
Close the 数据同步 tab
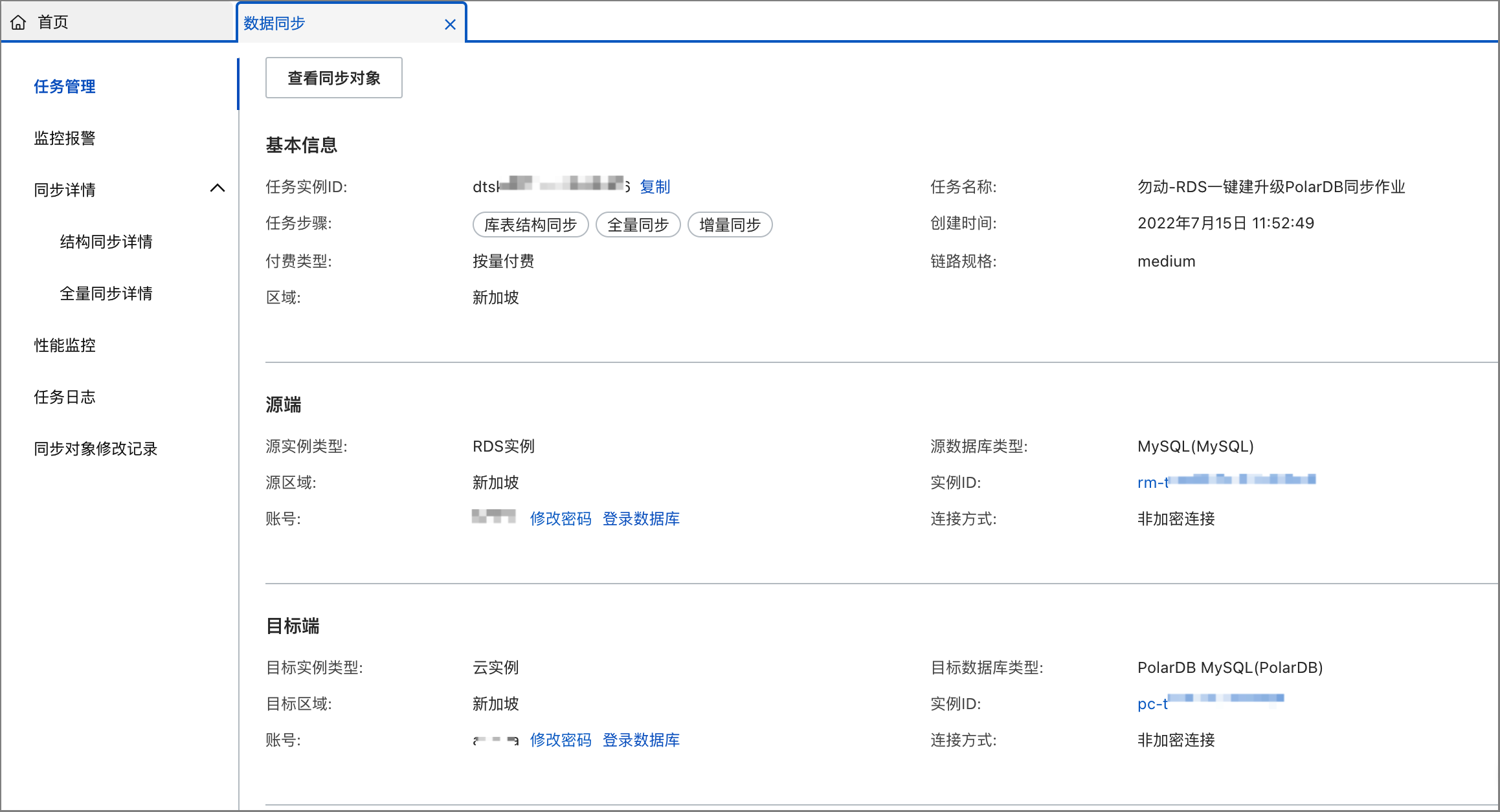click(x=450, y=24)
